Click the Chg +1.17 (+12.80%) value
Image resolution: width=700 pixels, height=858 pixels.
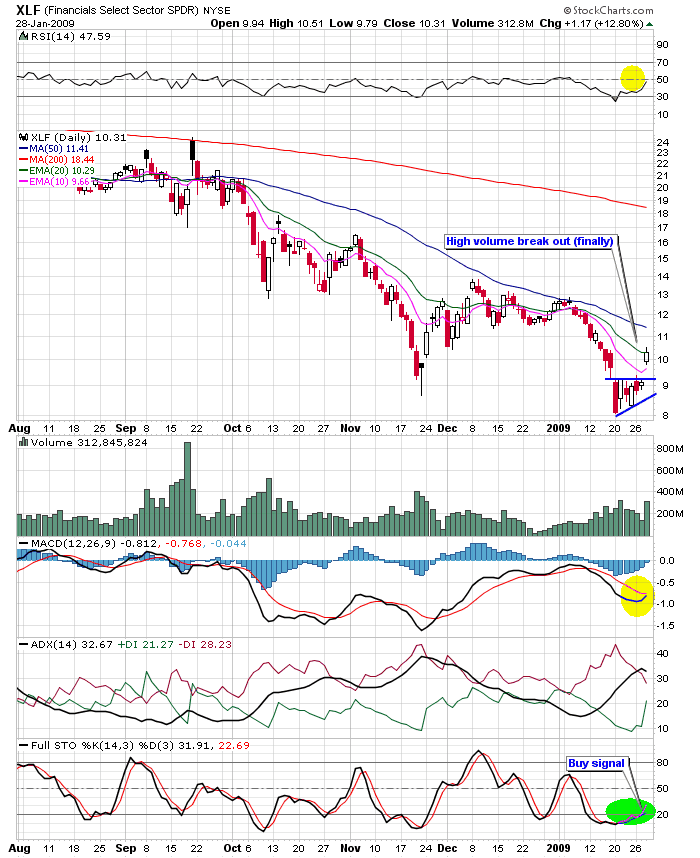pos(591,24)
